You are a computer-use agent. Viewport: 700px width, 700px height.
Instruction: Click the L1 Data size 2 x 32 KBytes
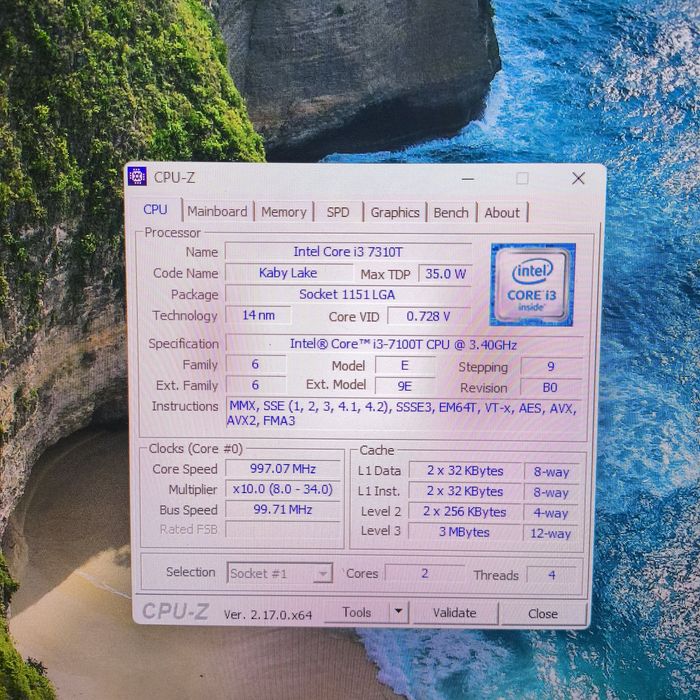point(465,471)
